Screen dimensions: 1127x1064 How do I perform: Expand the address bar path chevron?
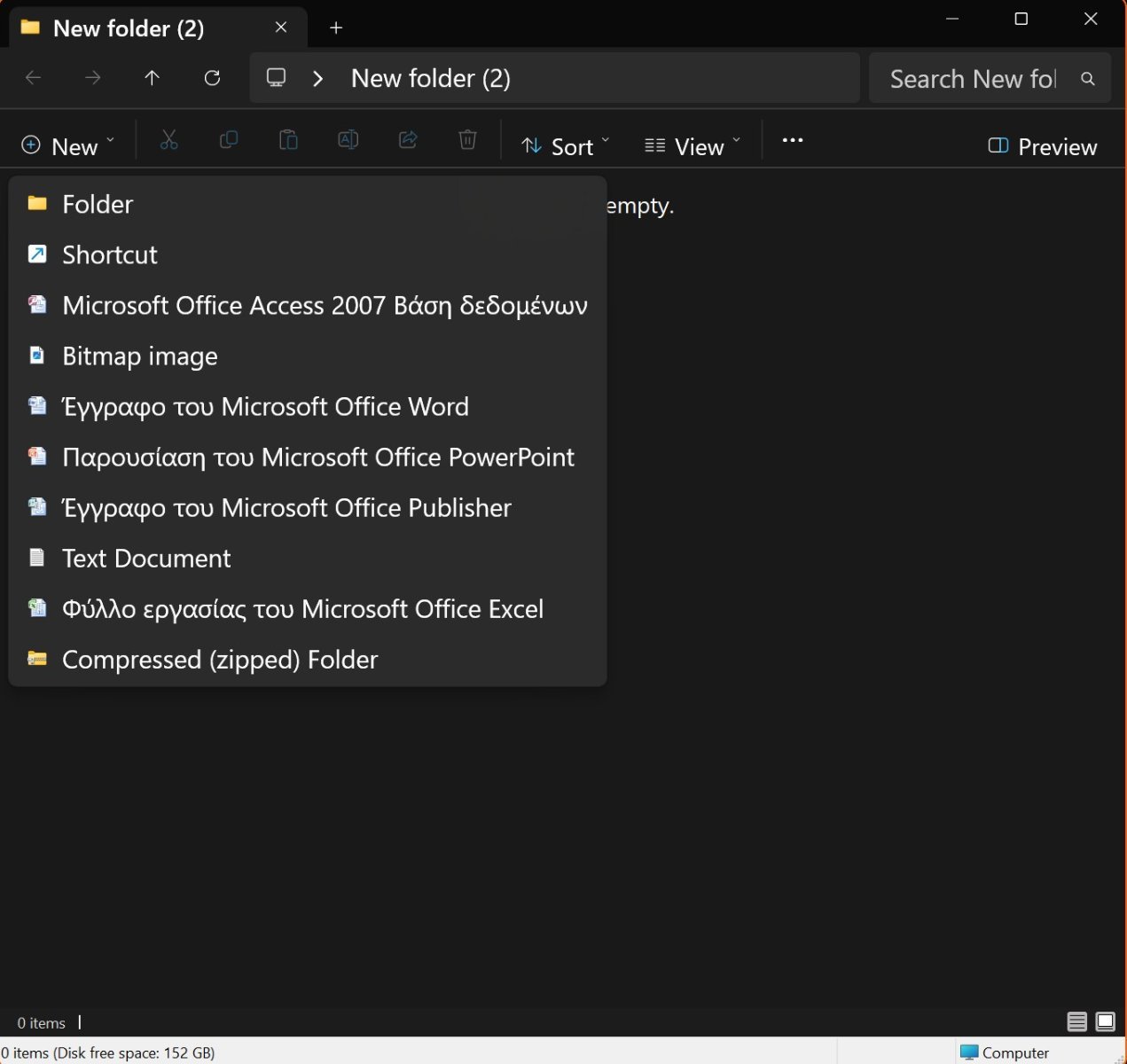click(318, 79)
